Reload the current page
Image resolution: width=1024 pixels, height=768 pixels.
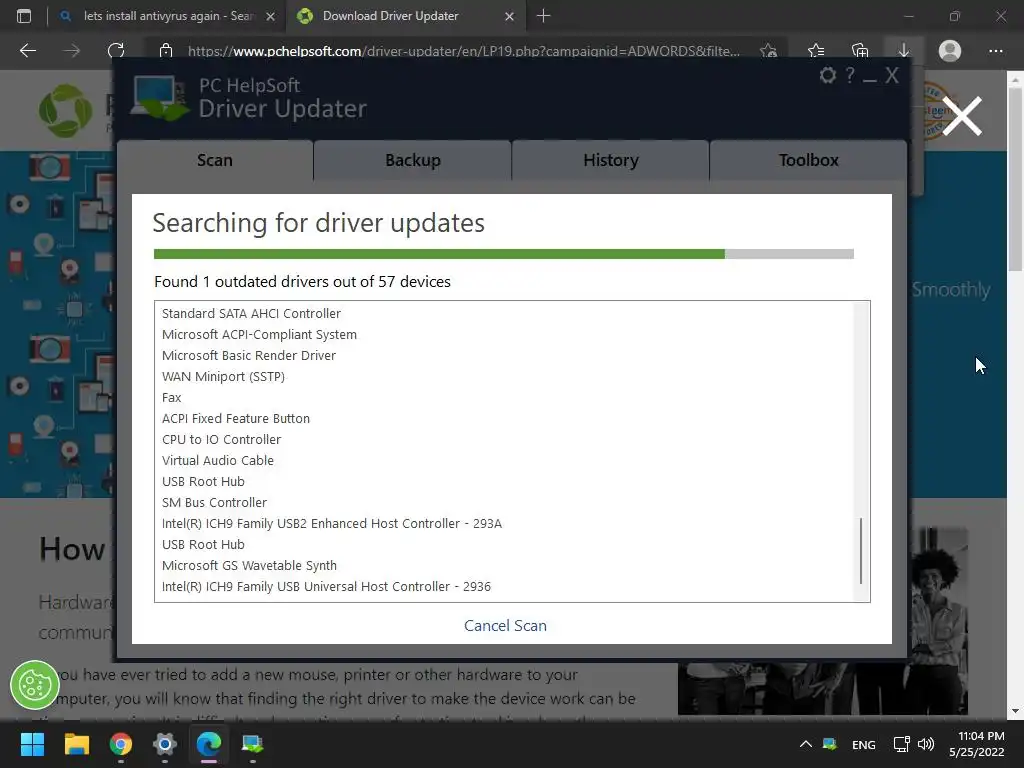(116, 50)
